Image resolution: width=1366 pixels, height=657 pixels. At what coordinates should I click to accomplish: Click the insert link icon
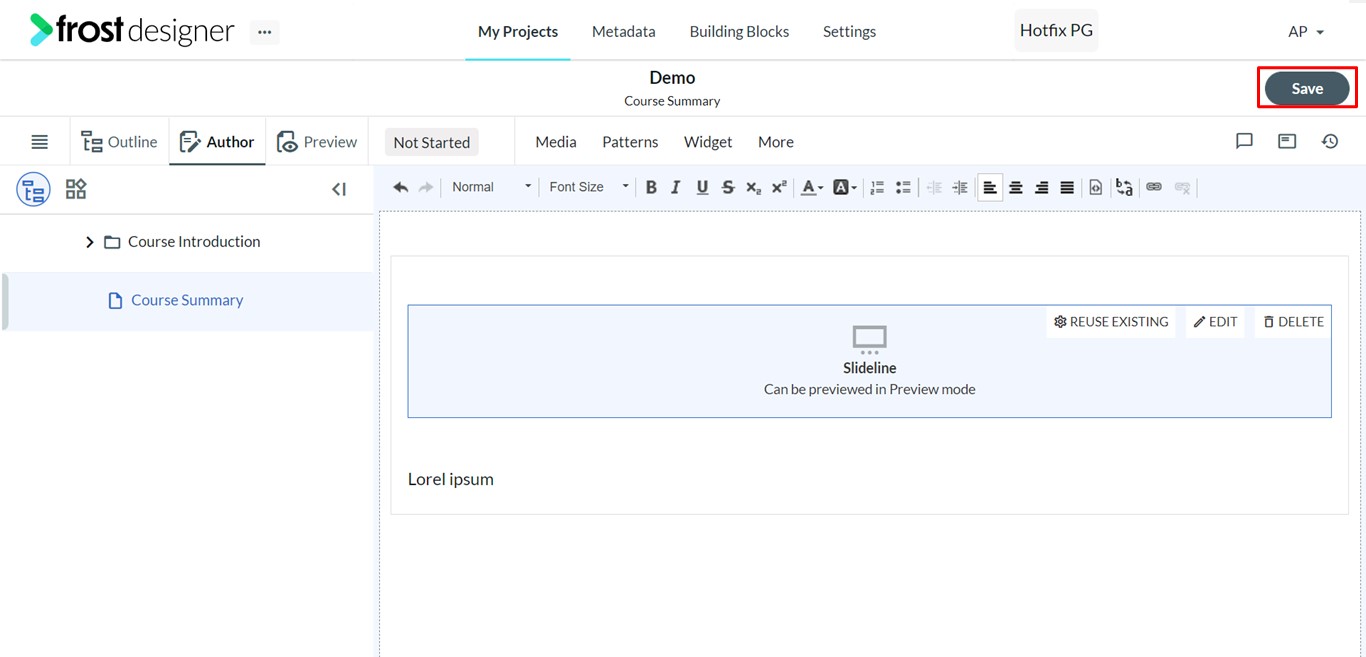tap(1154, 187)
